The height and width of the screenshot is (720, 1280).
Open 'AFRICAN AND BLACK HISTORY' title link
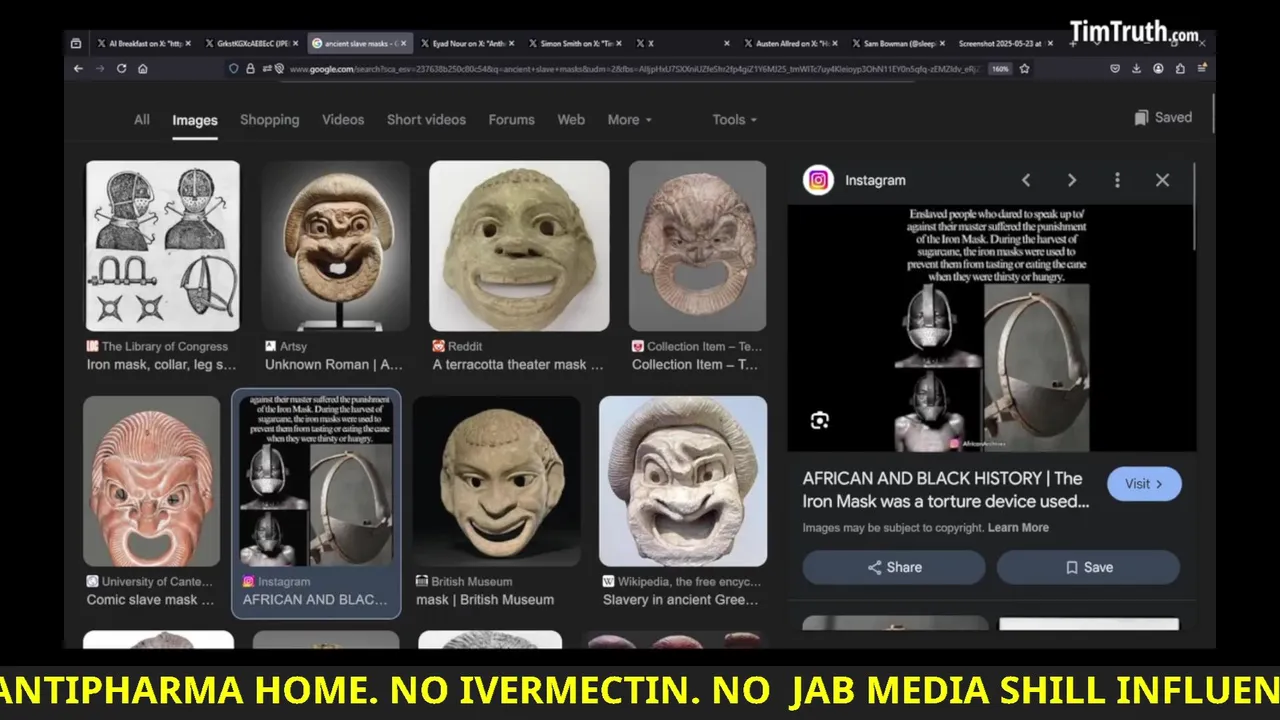coord(946,490)
